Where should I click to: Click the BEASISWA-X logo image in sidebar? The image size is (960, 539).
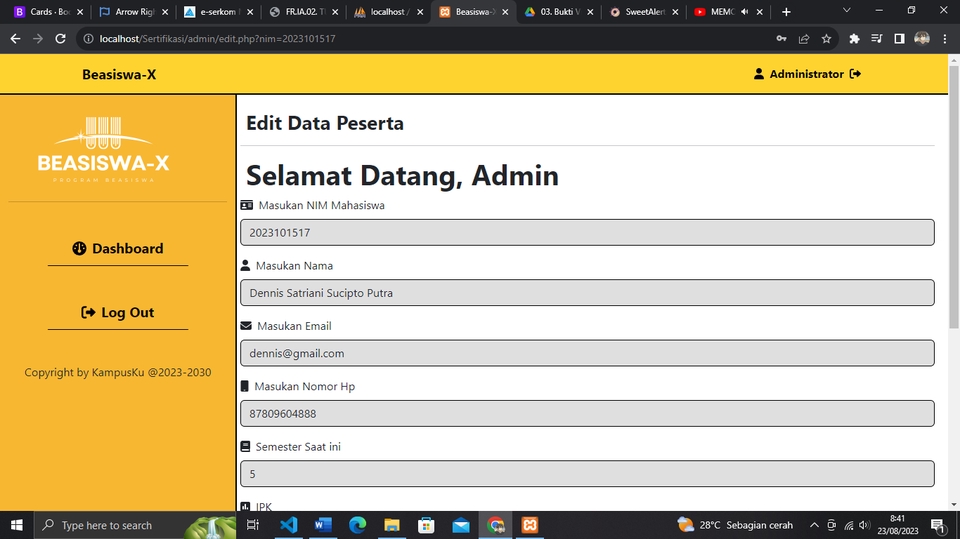(103, 149)
